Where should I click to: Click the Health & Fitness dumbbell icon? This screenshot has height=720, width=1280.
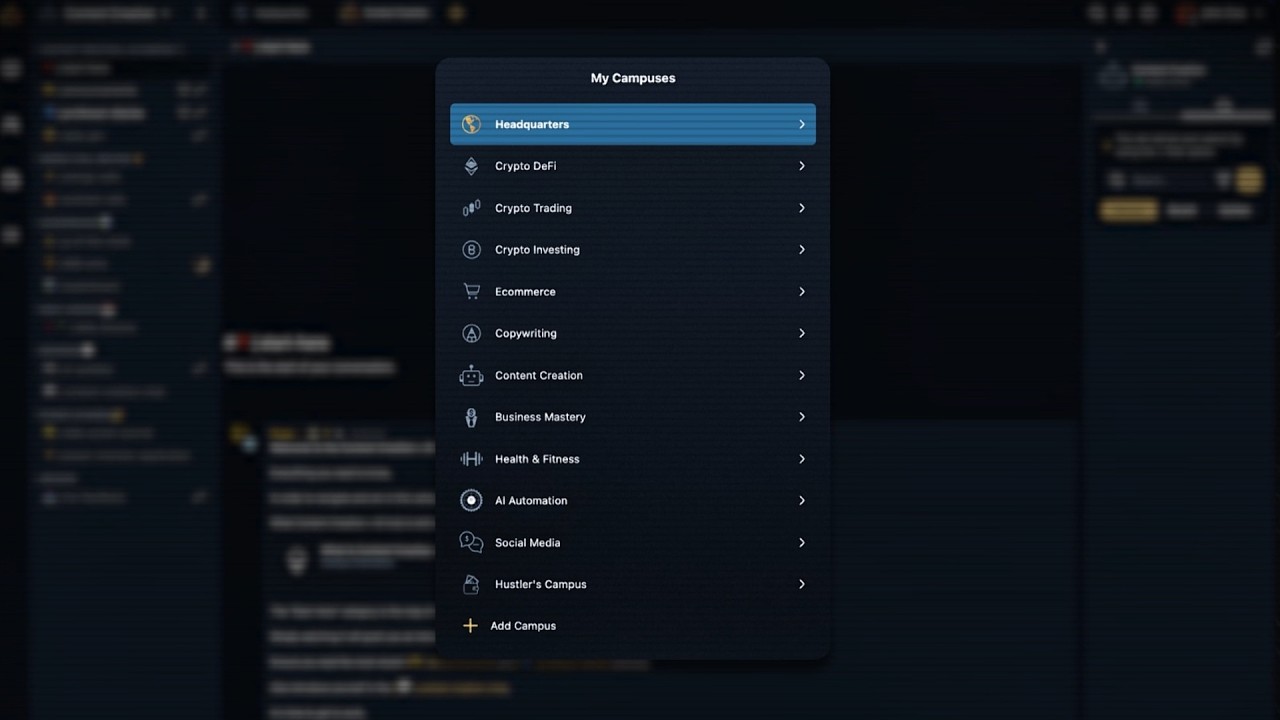click(471, 459)
